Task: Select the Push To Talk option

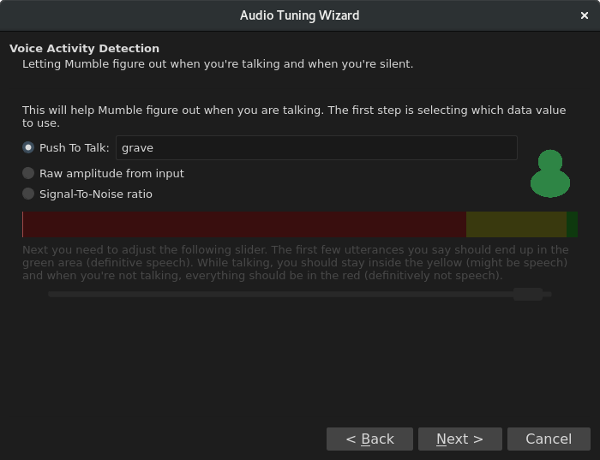Action: (x=29, y=148)
